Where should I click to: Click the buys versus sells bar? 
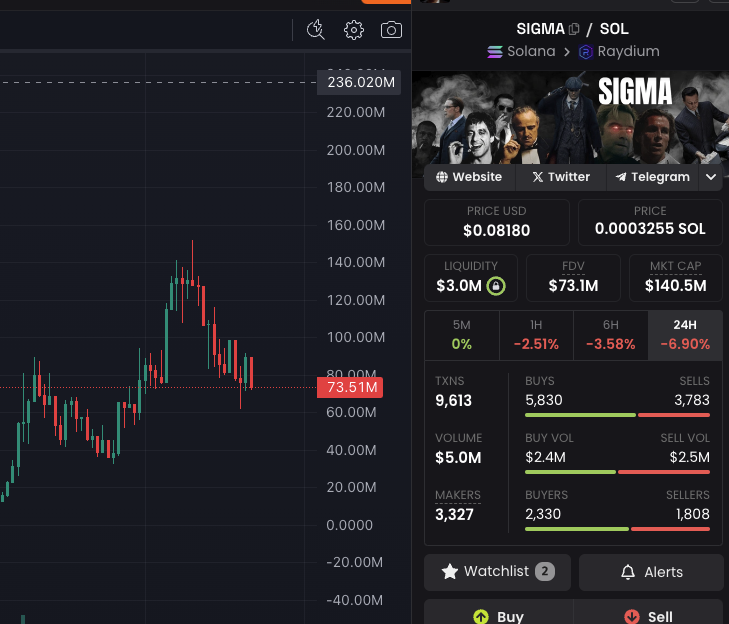[x=617, y=415]
